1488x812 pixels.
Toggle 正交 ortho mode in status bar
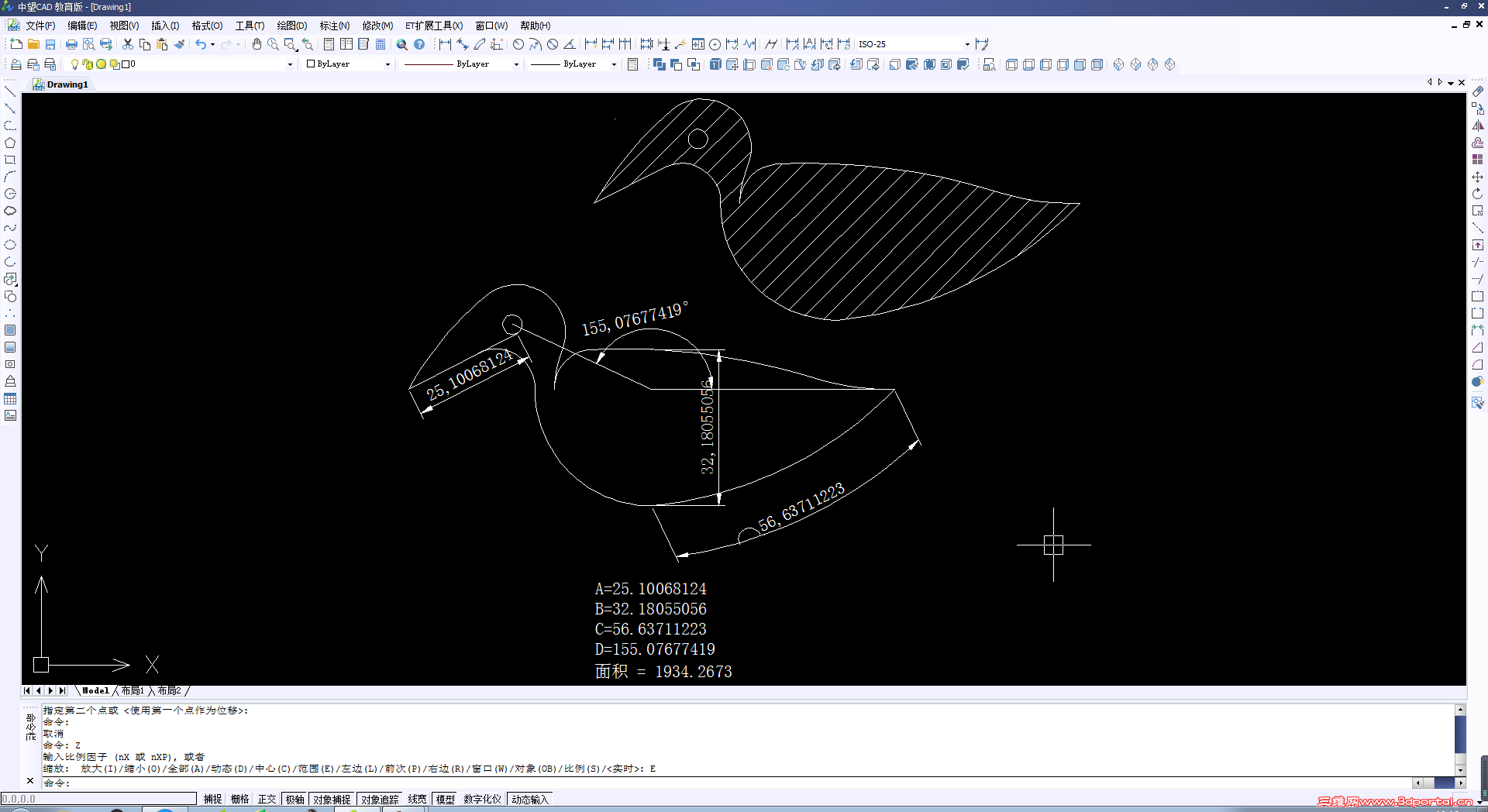click(267, 799)
